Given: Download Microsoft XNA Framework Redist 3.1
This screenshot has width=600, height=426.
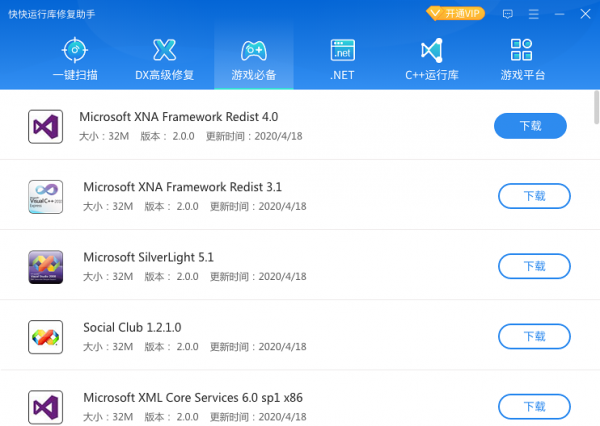Looking at the screenshot, I should [534, 196].
